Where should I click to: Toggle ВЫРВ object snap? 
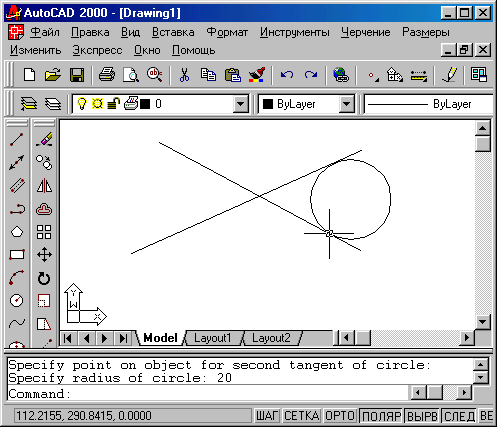[x=422, y=416]
